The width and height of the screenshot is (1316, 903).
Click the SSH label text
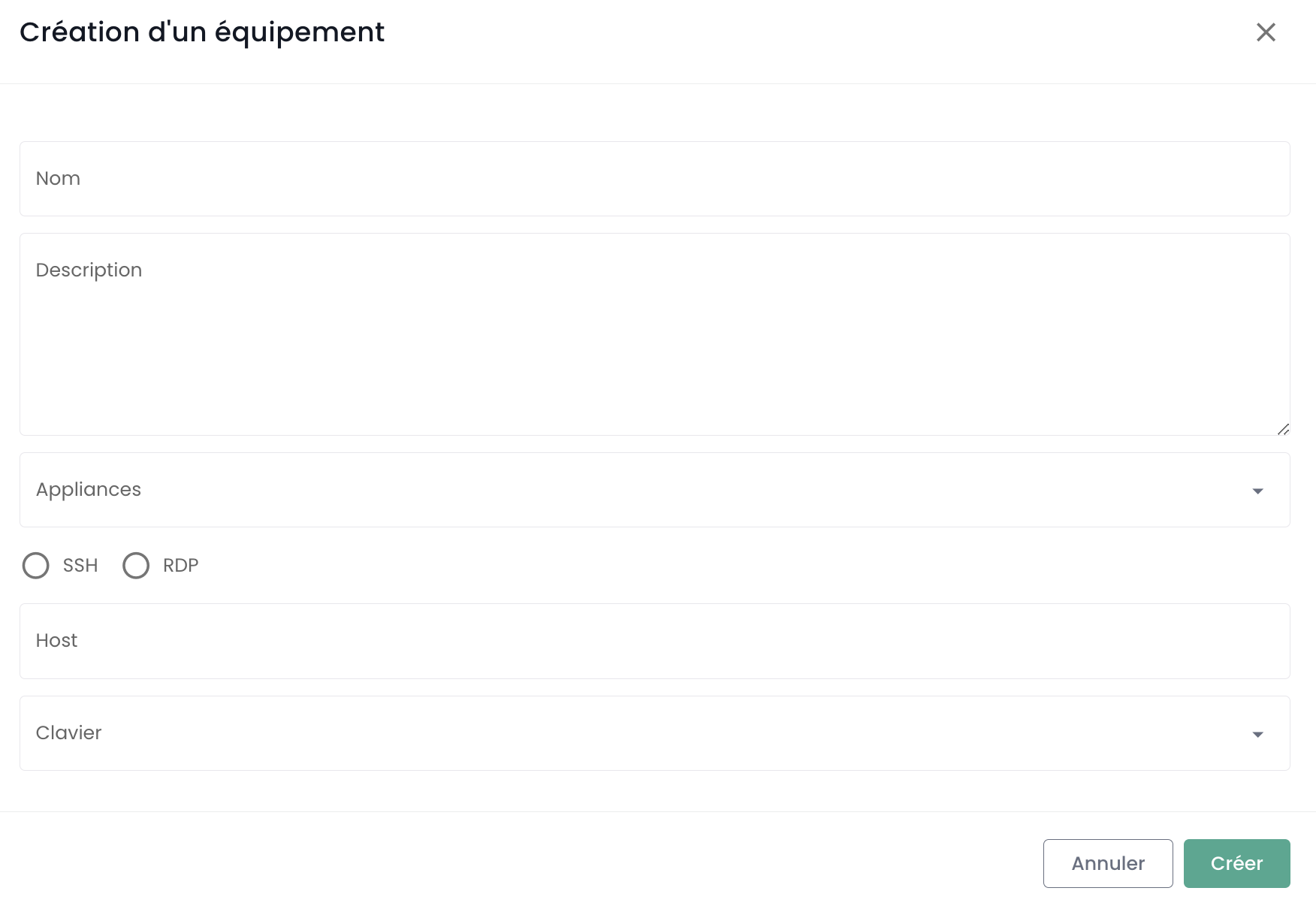point(80,566)
